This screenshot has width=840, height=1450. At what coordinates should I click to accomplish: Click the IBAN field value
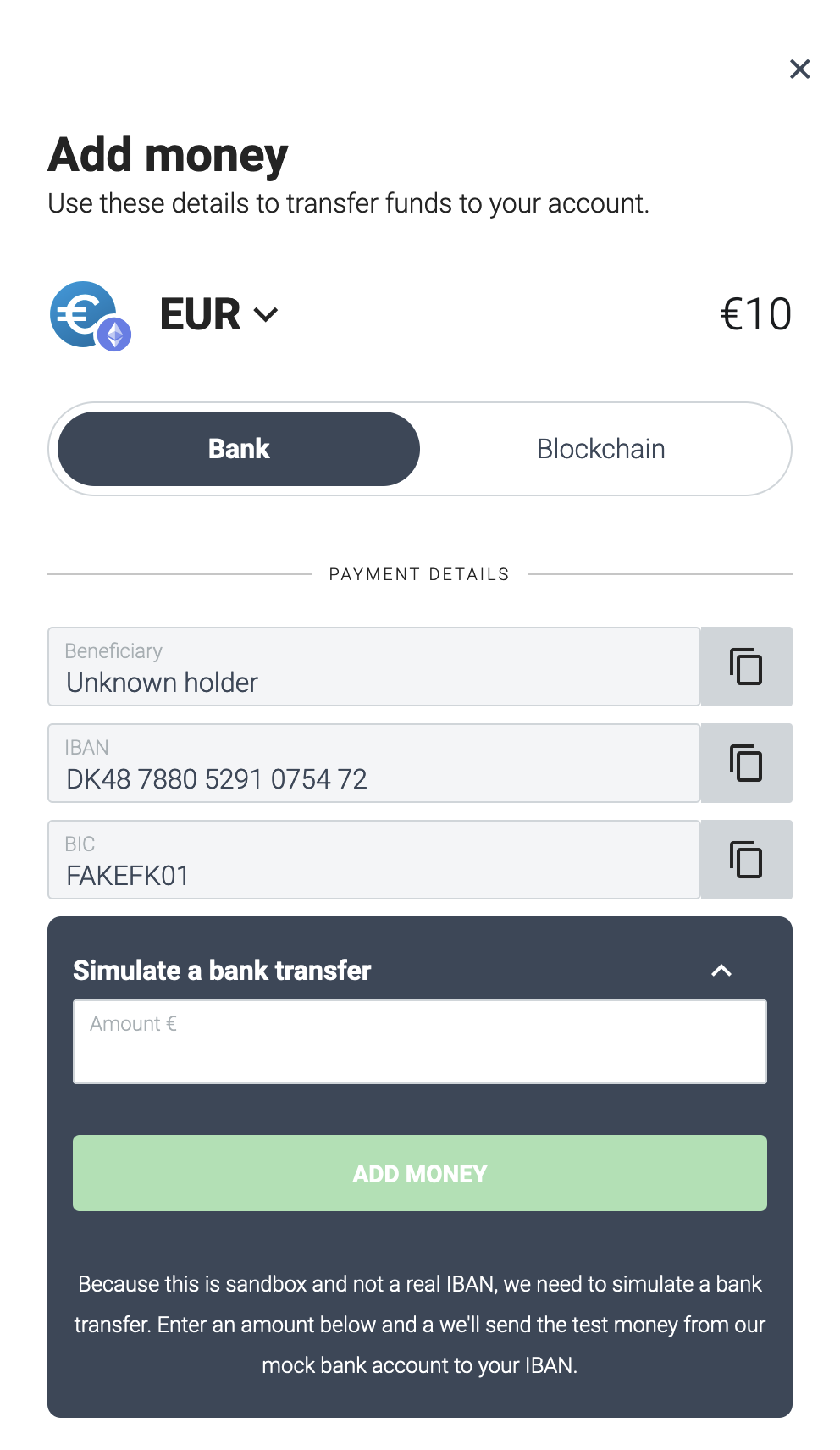point(217,778)
